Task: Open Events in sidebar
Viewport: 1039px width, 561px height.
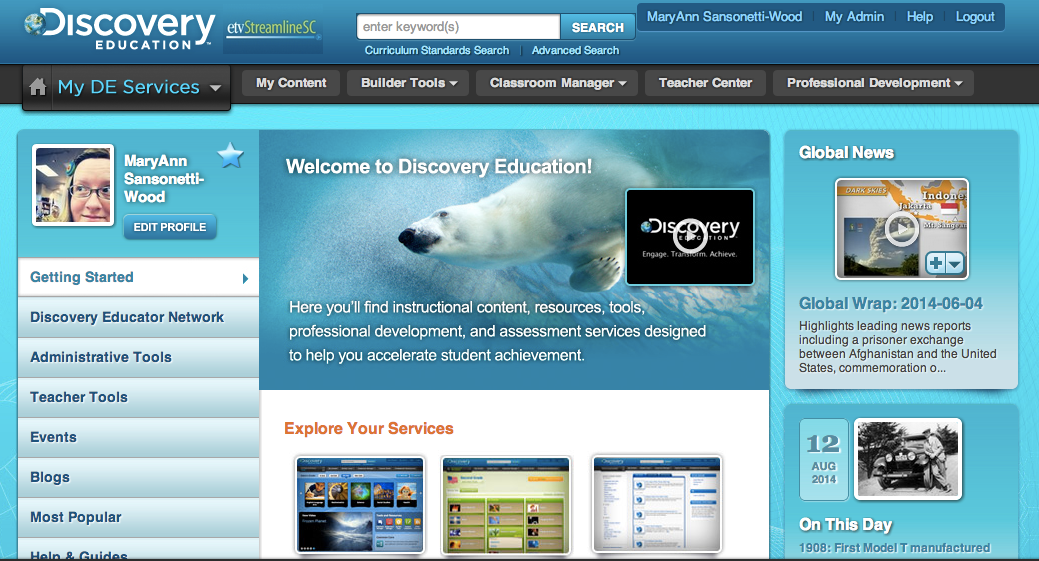Action: [x=138, y=437]
